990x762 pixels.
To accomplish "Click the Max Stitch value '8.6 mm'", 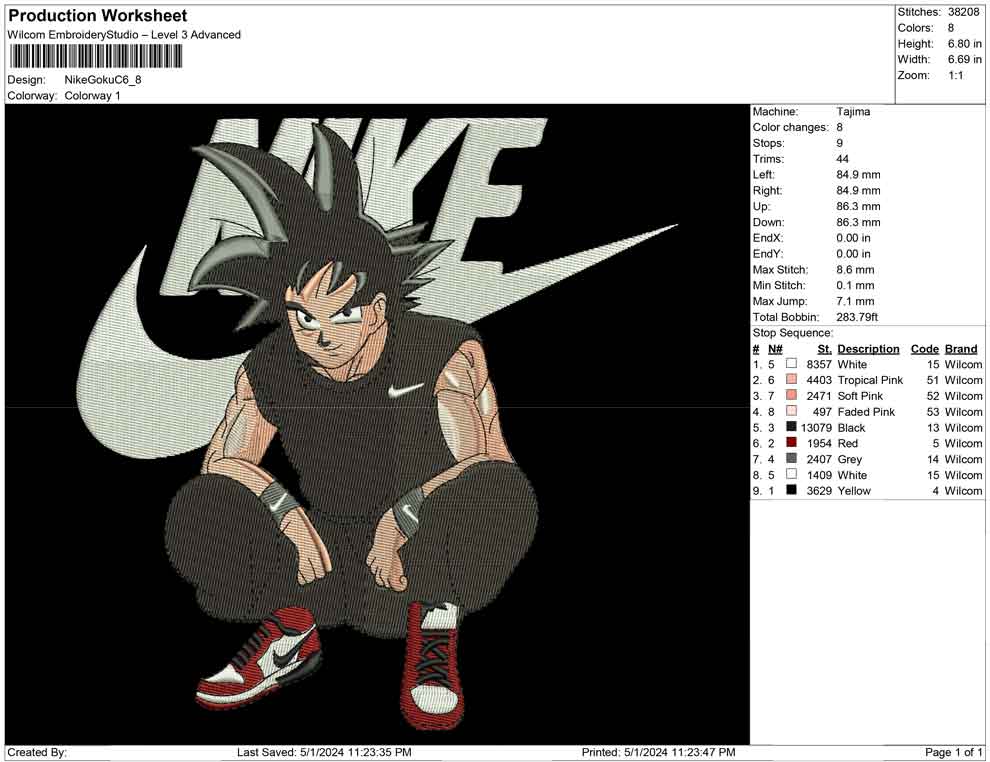I will (x=855, y=270).
